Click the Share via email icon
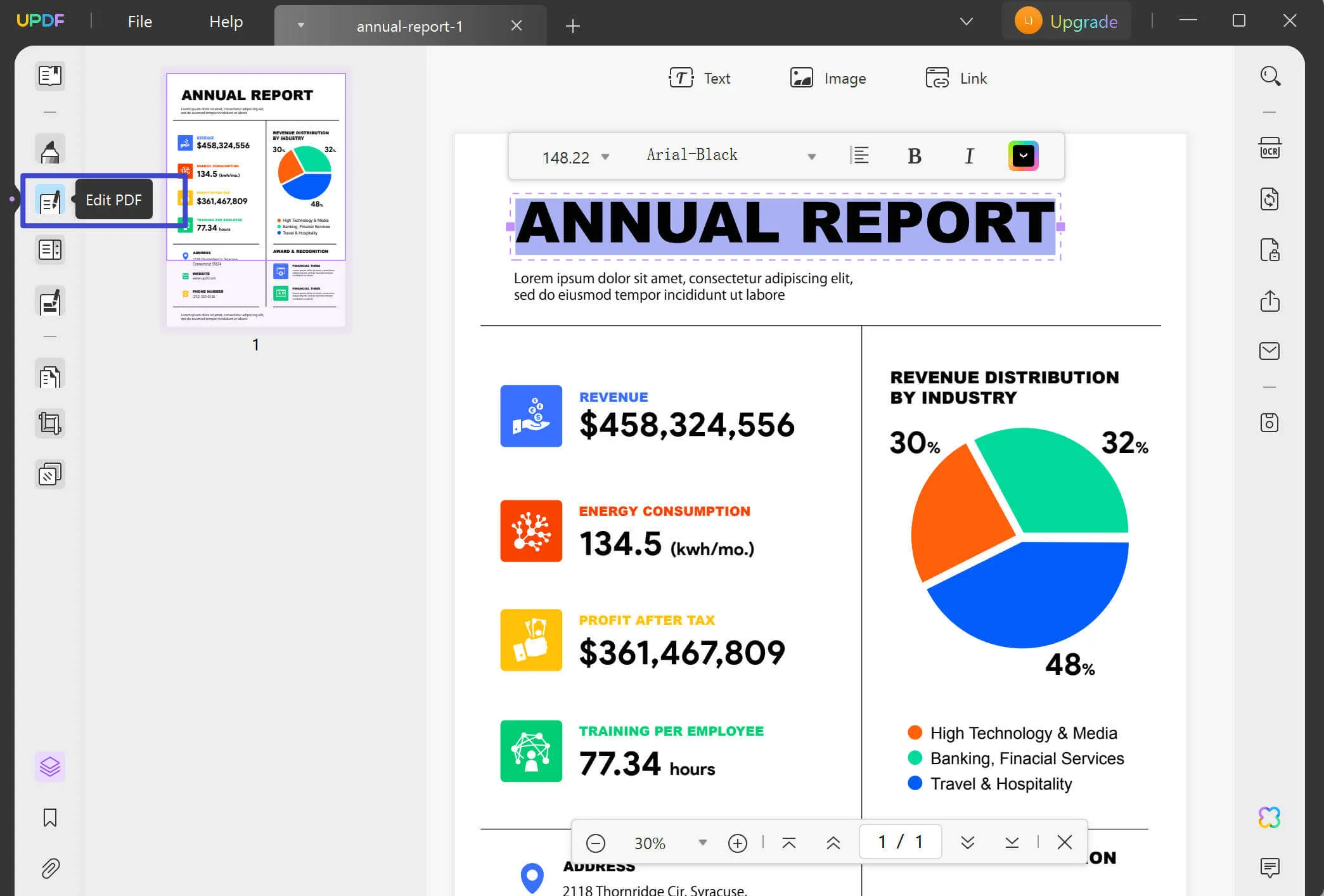Viewport: 1324px width, 896px height. [1270, 351]
